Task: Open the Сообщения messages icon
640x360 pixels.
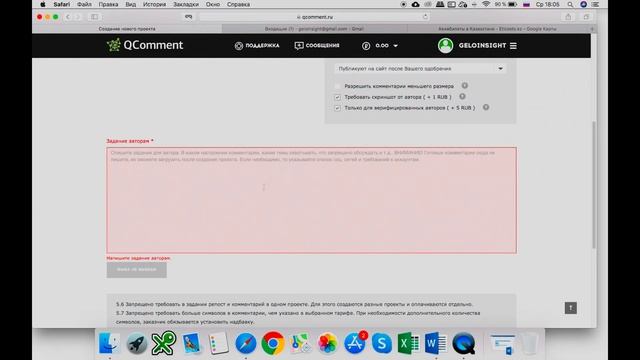Action: 299,46
